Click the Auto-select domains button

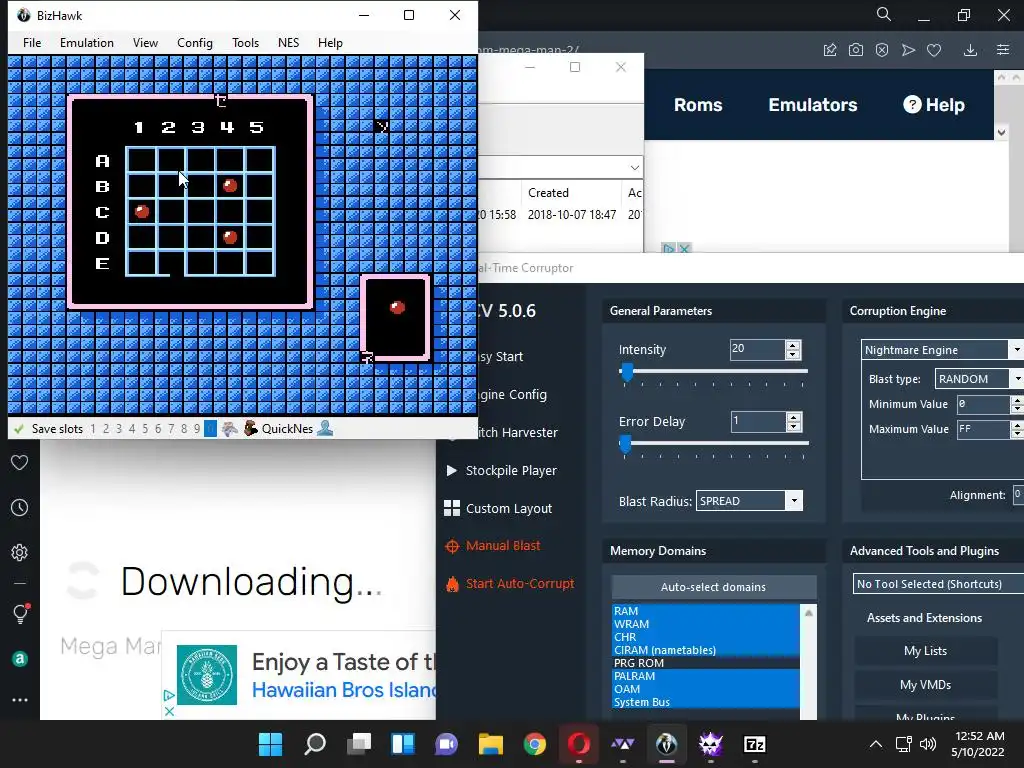[x=713, y=586]
